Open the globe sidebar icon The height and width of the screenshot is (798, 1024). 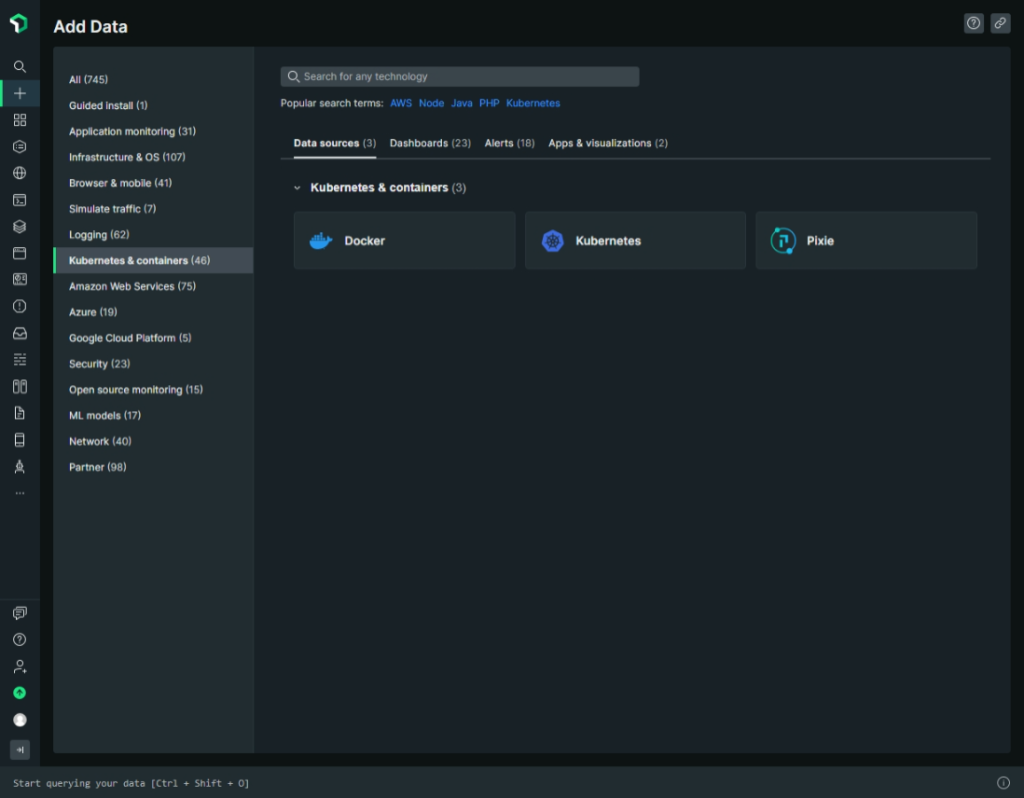pos(20,173)
